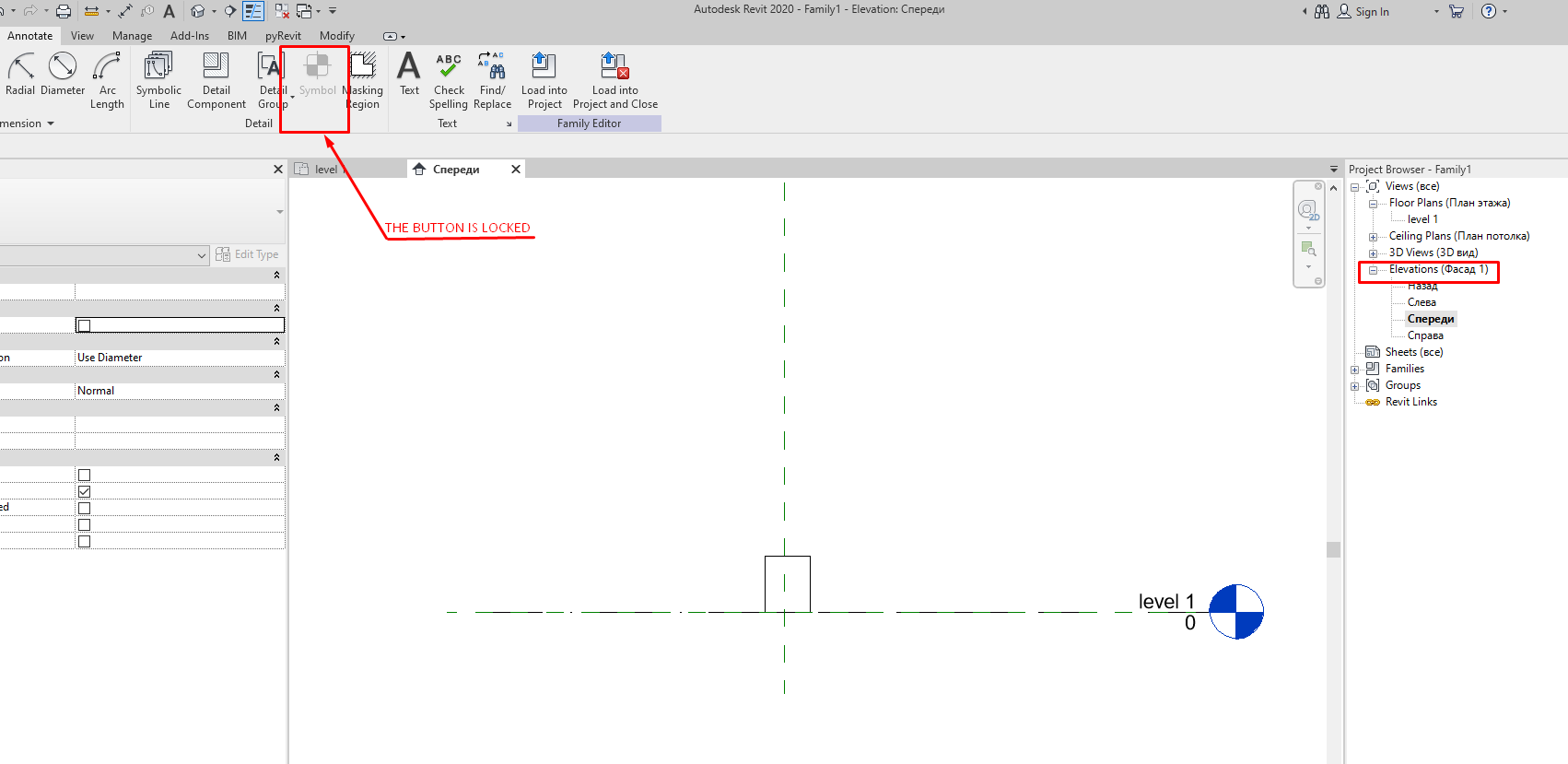Open the Autodesk App Store cart icon

pos(1457,11)
